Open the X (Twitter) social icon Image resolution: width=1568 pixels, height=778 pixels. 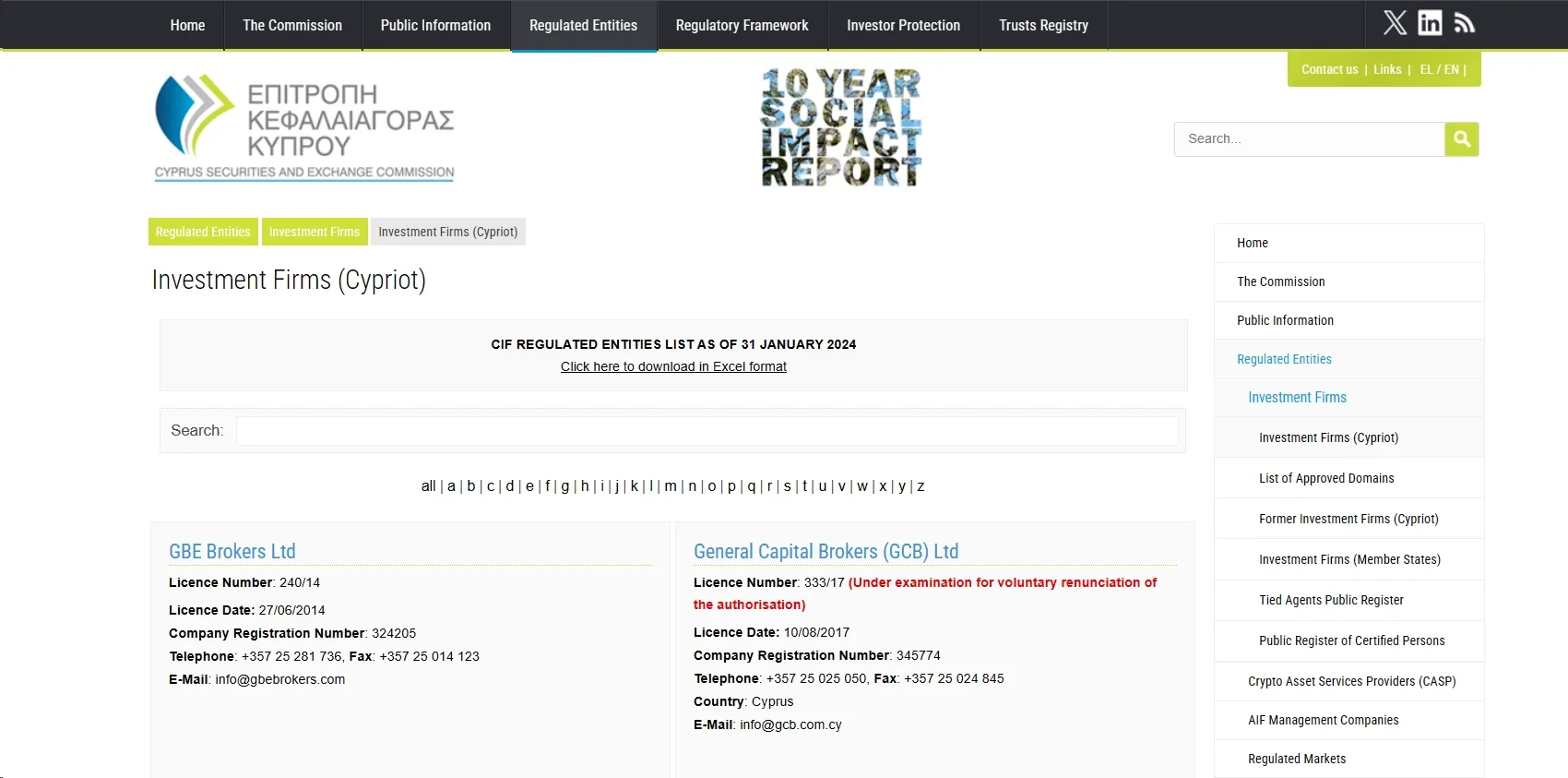pos(1395,23)
